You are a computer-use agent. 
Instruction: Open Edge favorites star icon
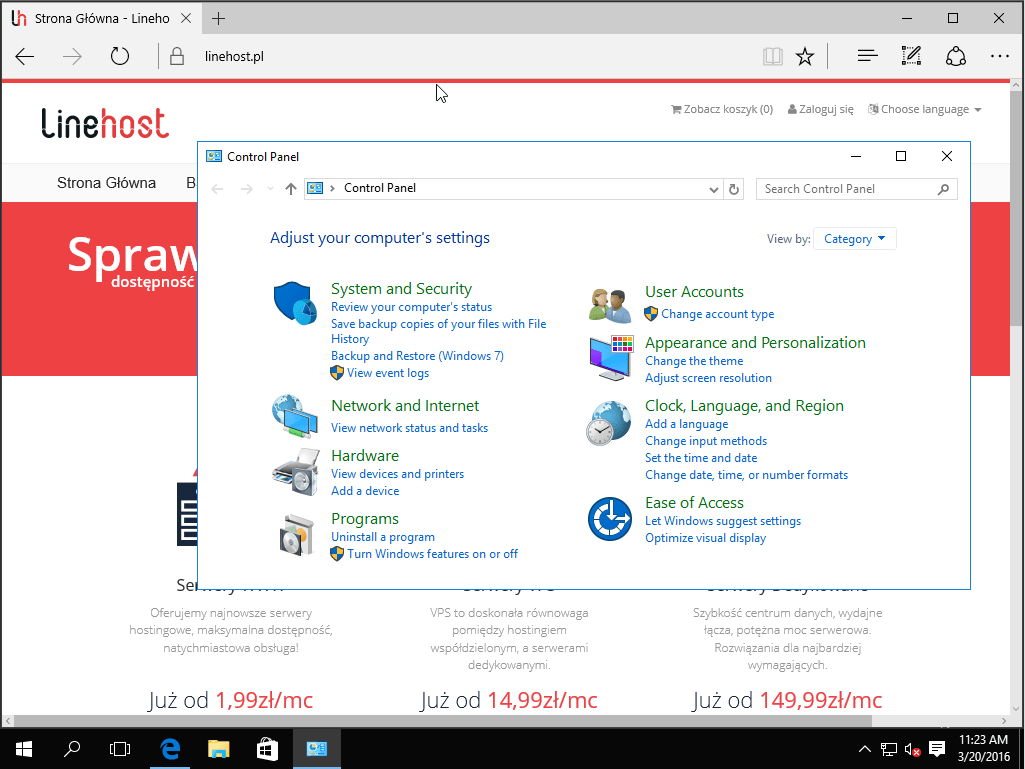[x=804, y=57]
